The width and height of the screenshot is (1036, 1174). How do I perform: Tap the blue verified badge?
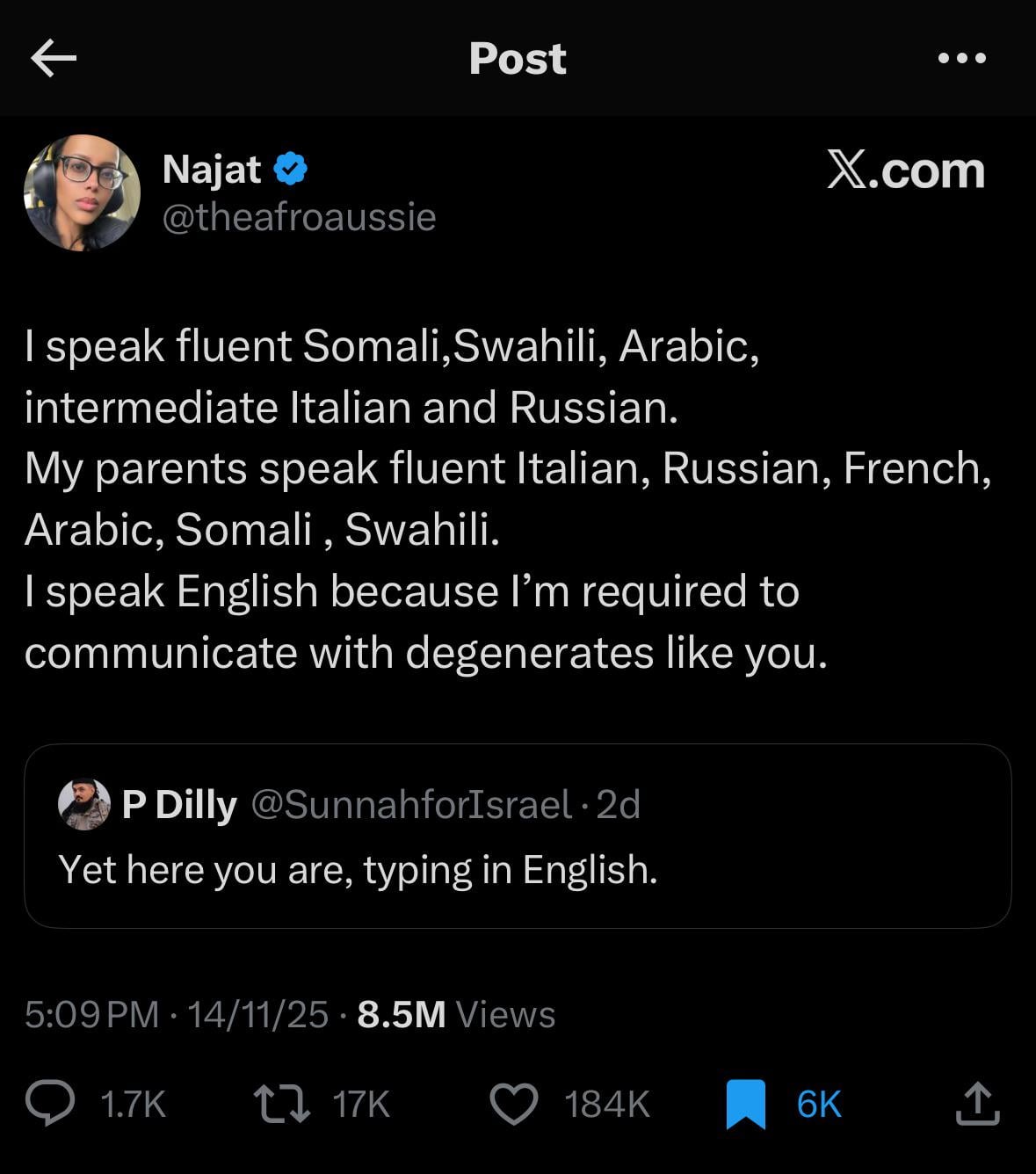click(x=291, y=169)
